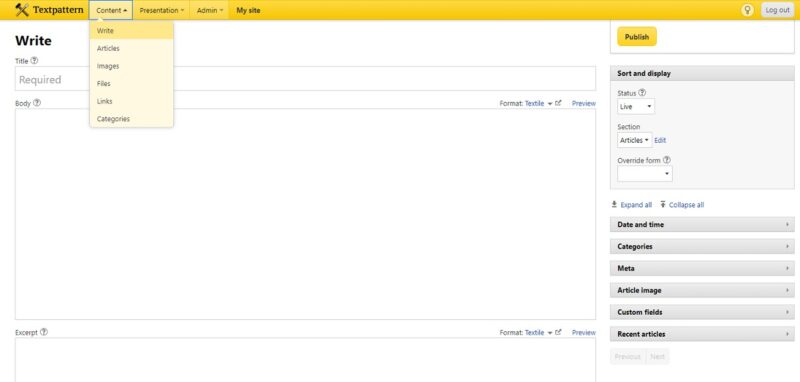Screen dimensions: 800x382
Task: Click the Title input field
Action: [x=305, y=79]
